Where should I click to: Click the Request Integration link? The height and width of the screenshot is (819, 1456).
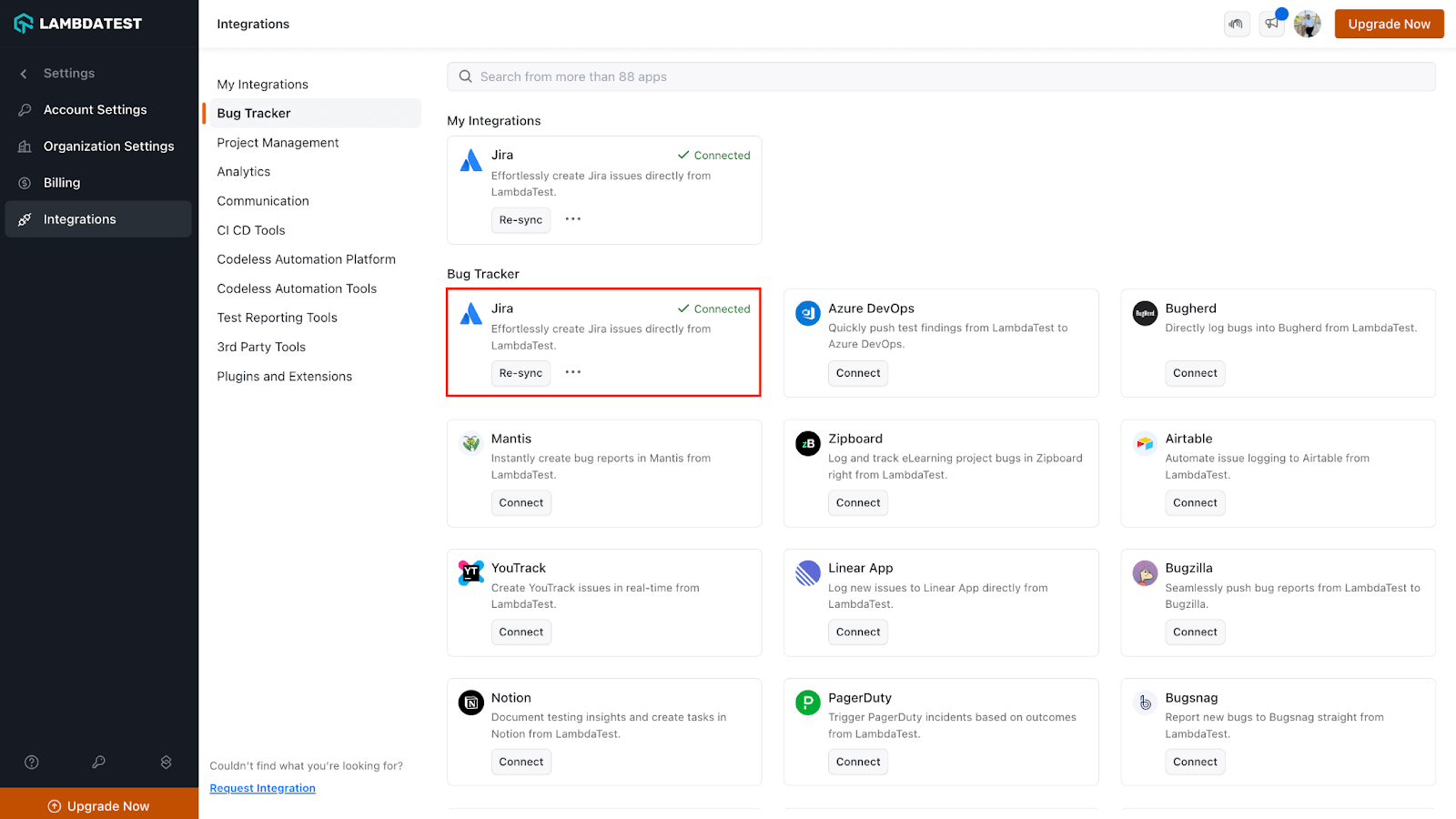(x=262, y=788)
